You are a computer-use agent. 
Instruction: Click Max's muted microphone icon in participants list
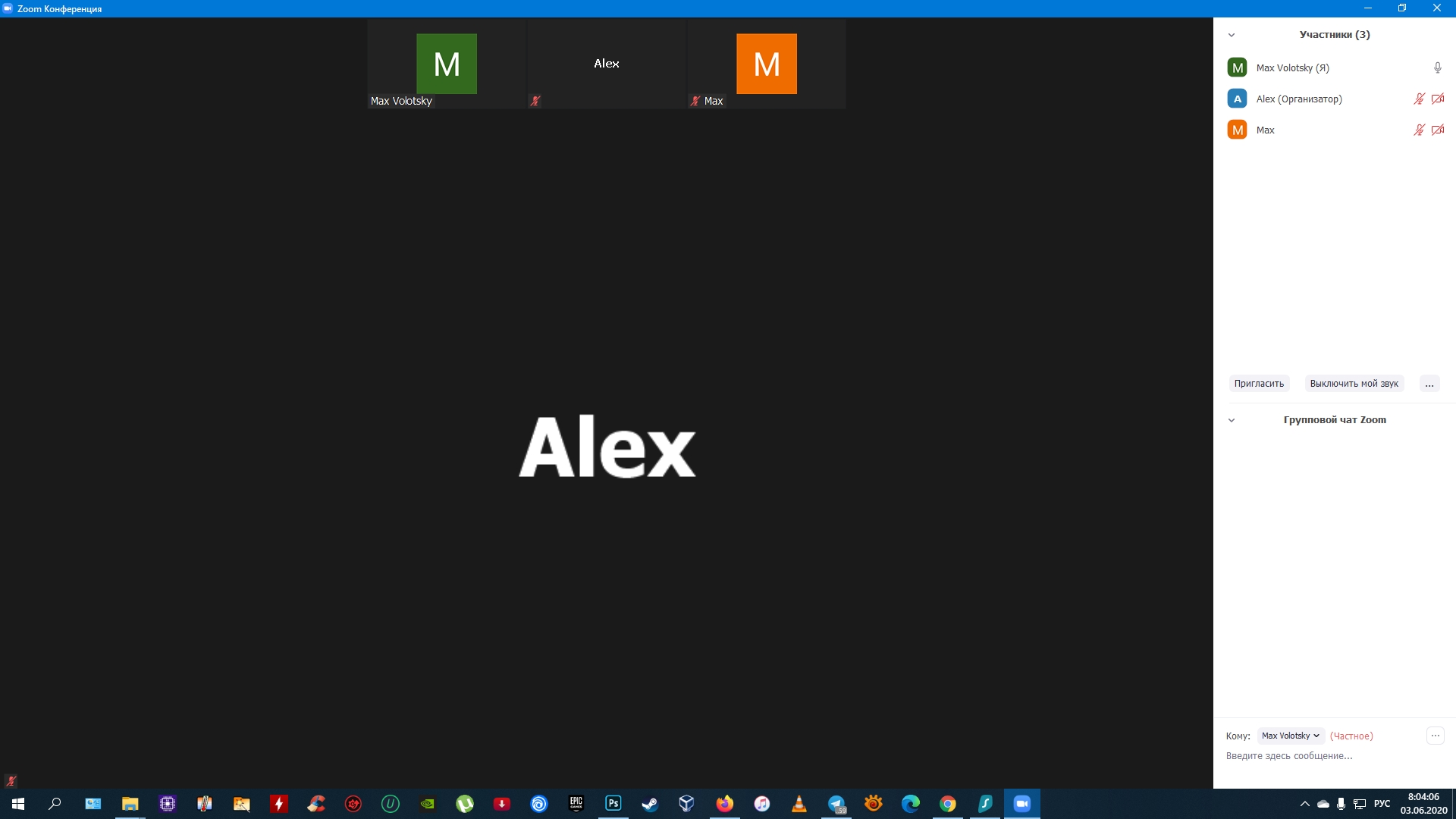1419,130
